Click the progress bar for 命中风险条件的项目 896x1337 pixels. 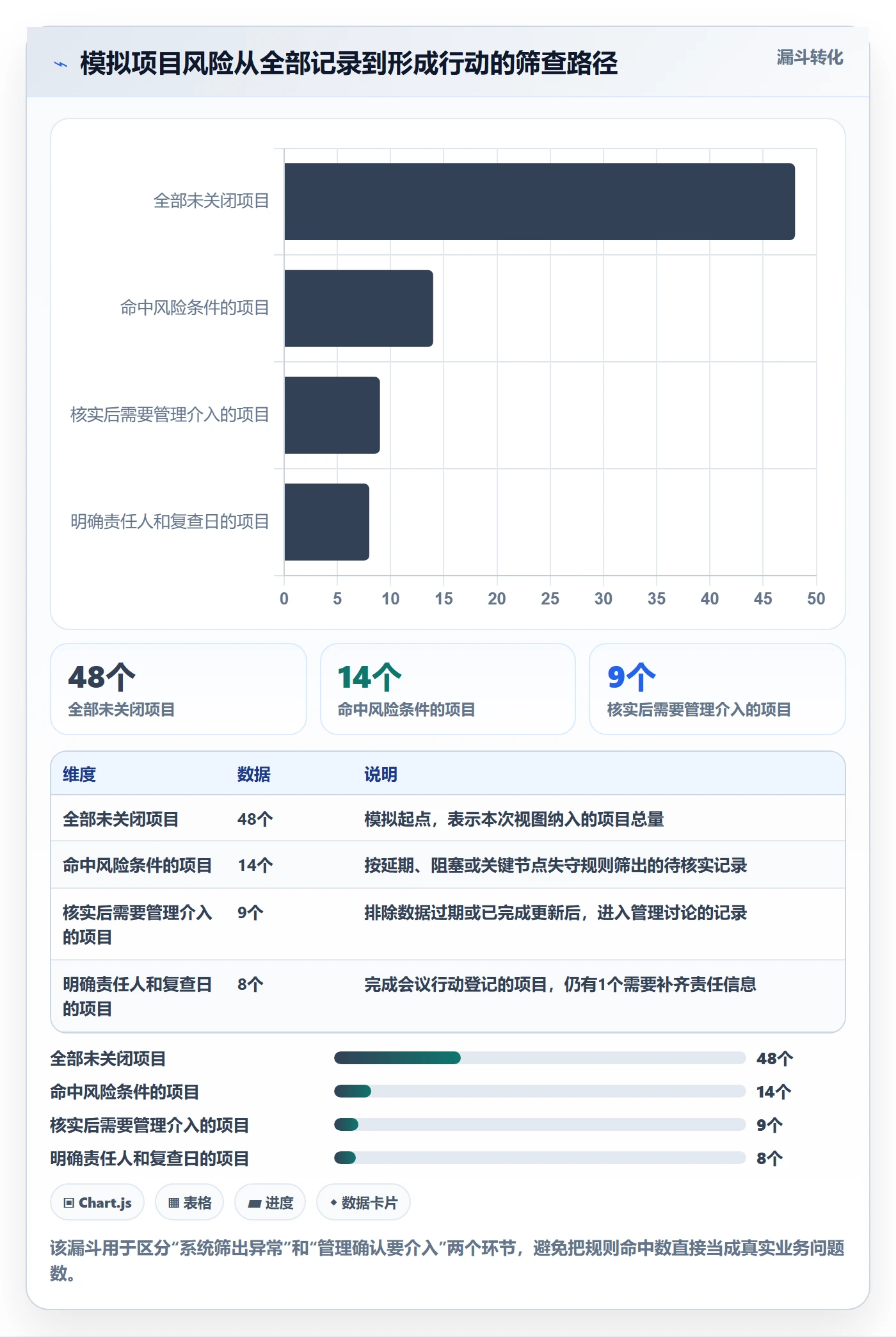540,1091
